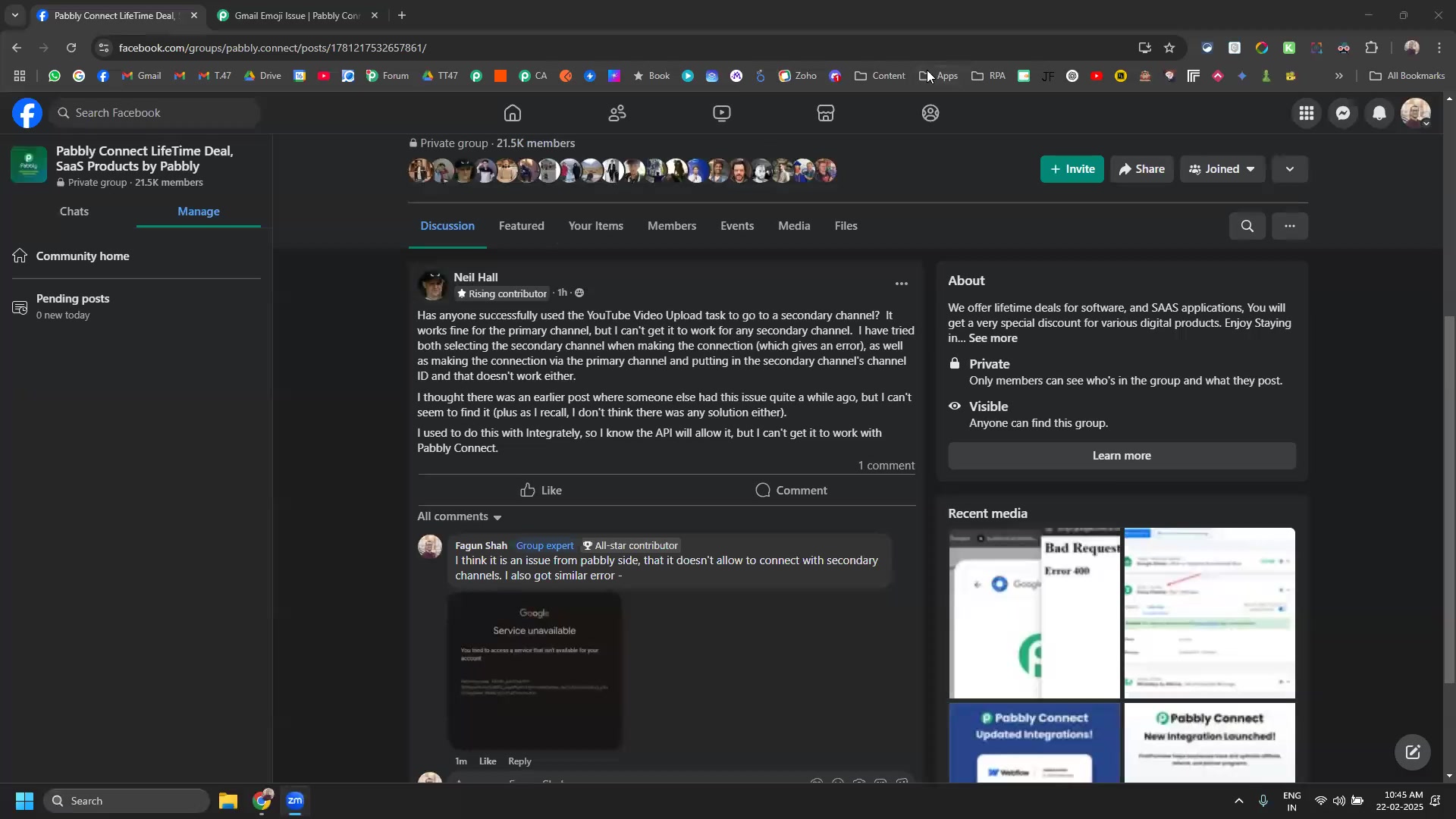Open Chrome tab search dropdown

pyautogui.click(x=15, y=15)
